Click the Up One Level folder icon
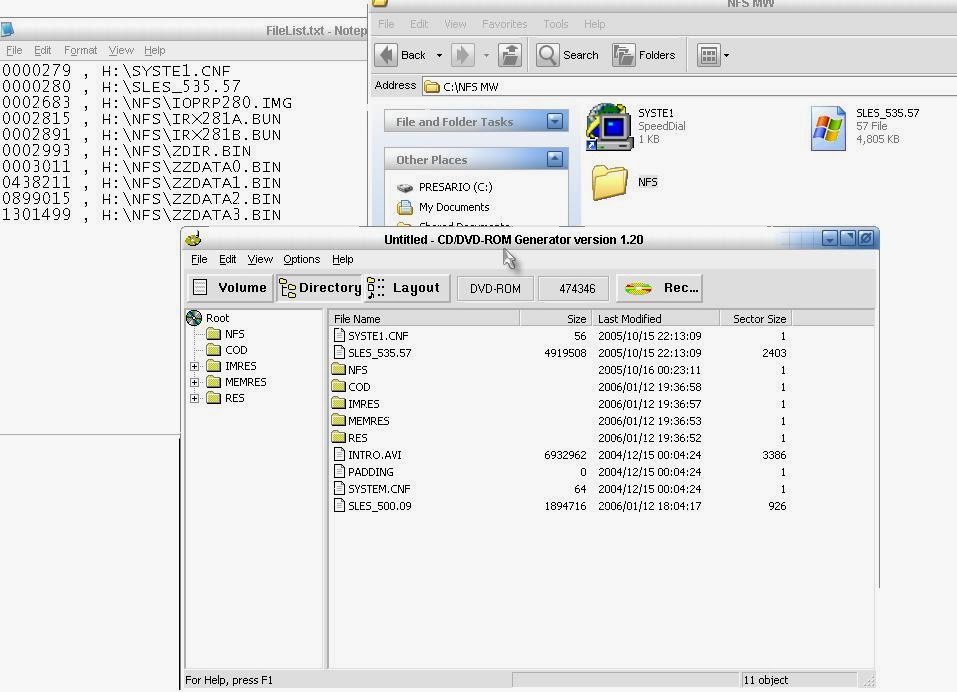Viewport: 957px width, 692px height. click(510, 55)
